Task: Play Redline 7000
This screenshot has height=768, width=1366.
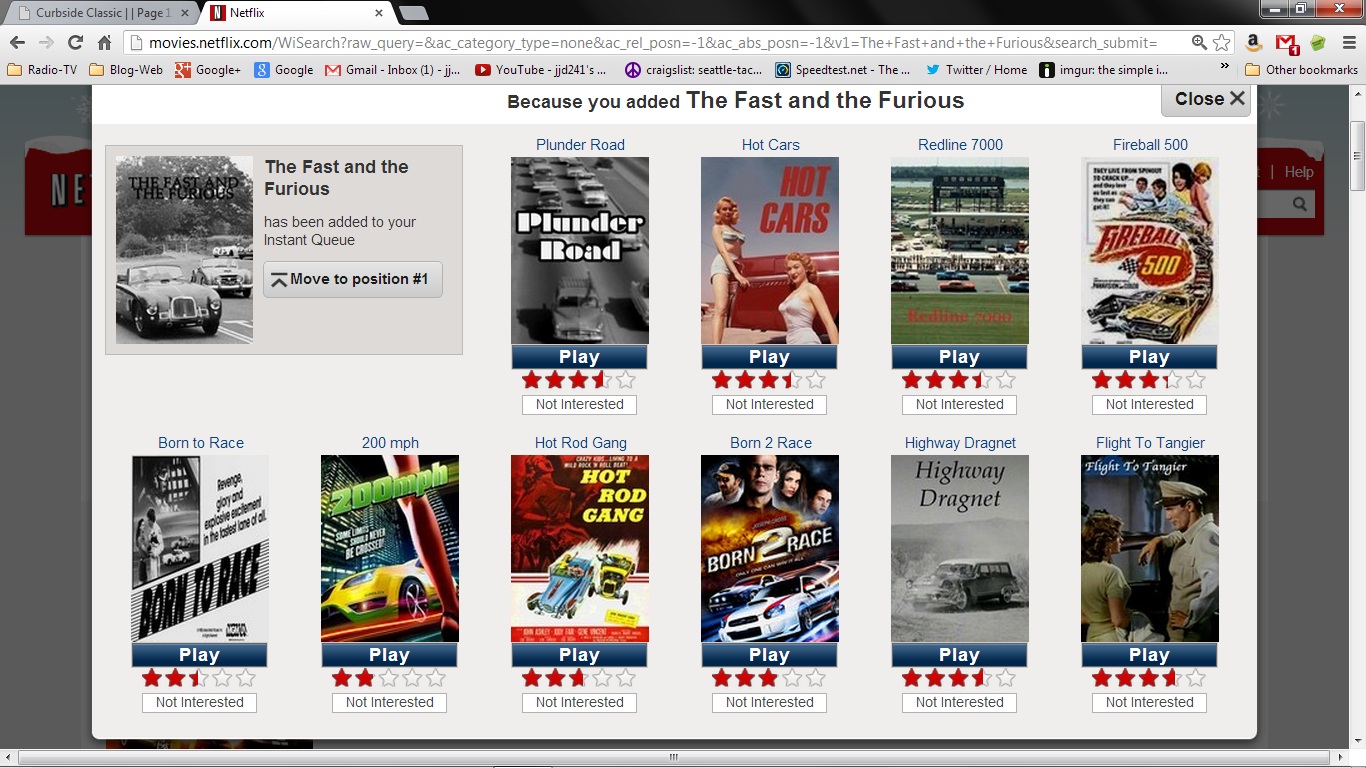Action: [x=959, y=357]
